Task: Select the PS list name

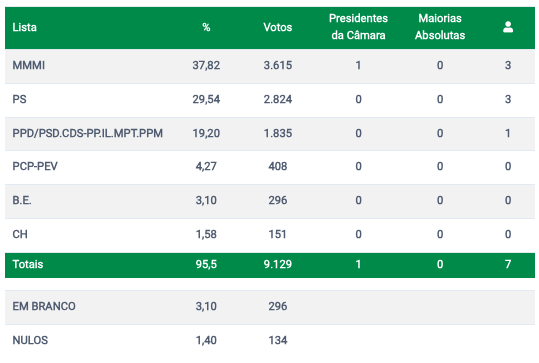Action: pos(19,99)
